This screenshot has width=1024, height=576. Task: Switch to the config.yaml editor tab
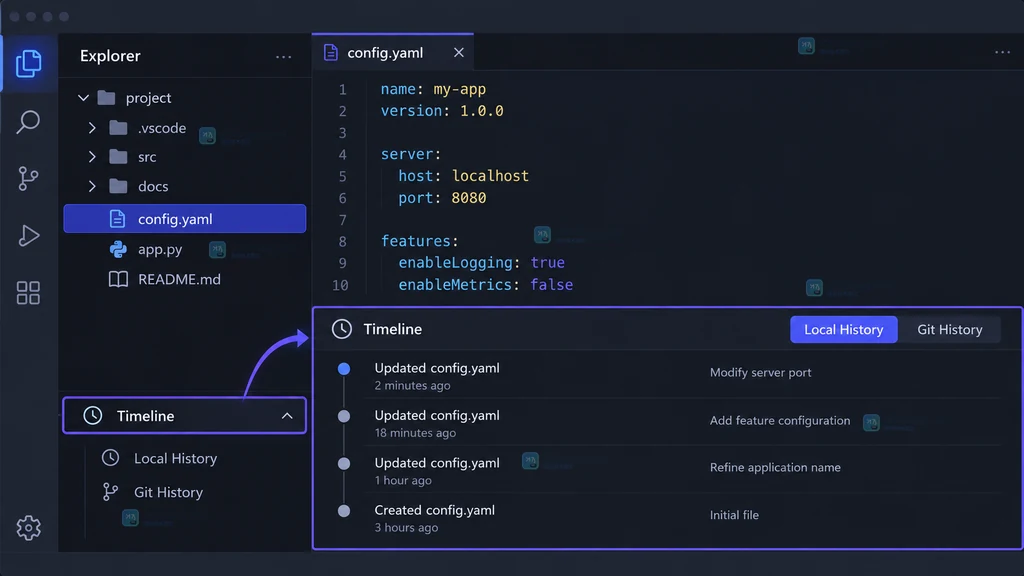tap(392, 52)
